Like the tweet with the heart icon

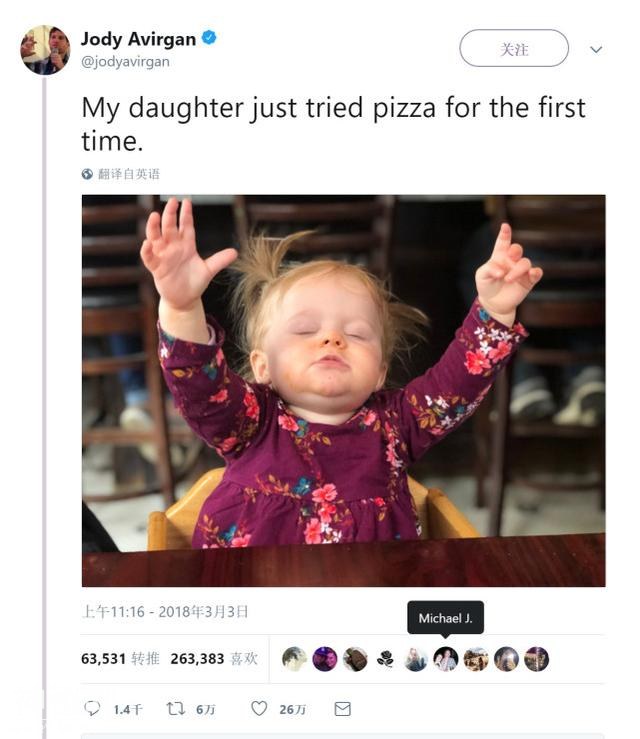pyautogui.click(x=259, y=708)
